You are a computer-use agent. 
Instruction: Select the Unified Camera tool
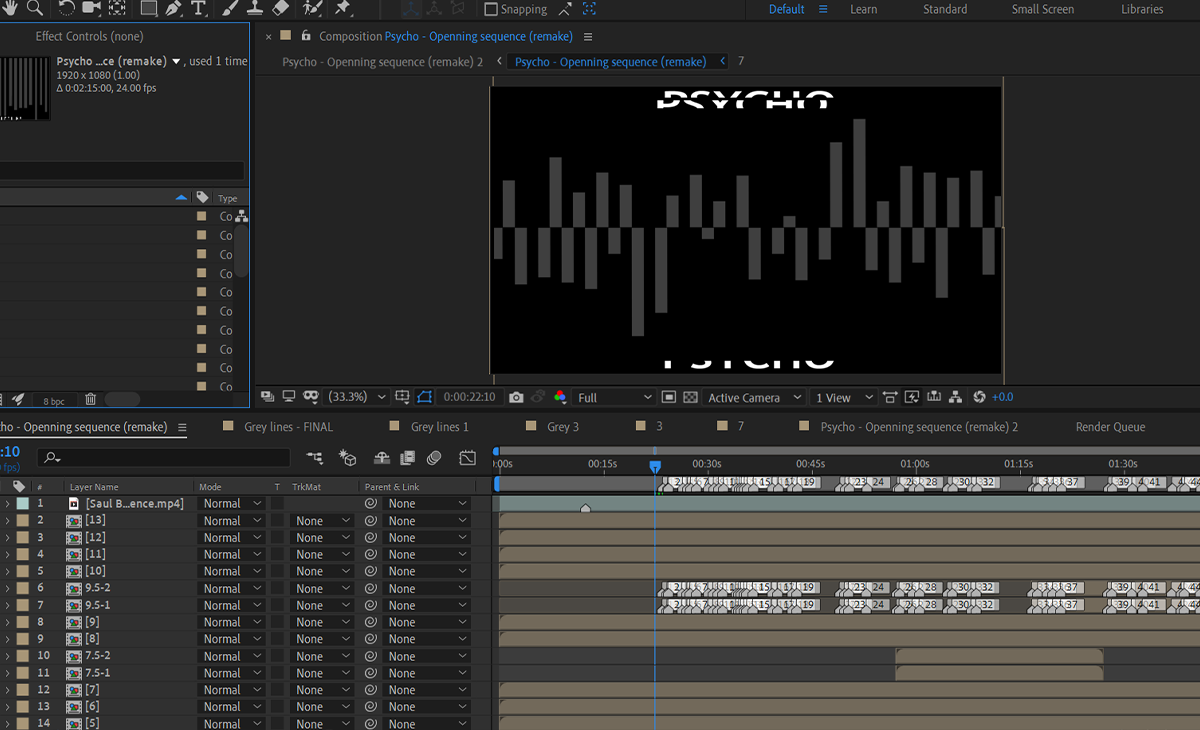[91, 8]
